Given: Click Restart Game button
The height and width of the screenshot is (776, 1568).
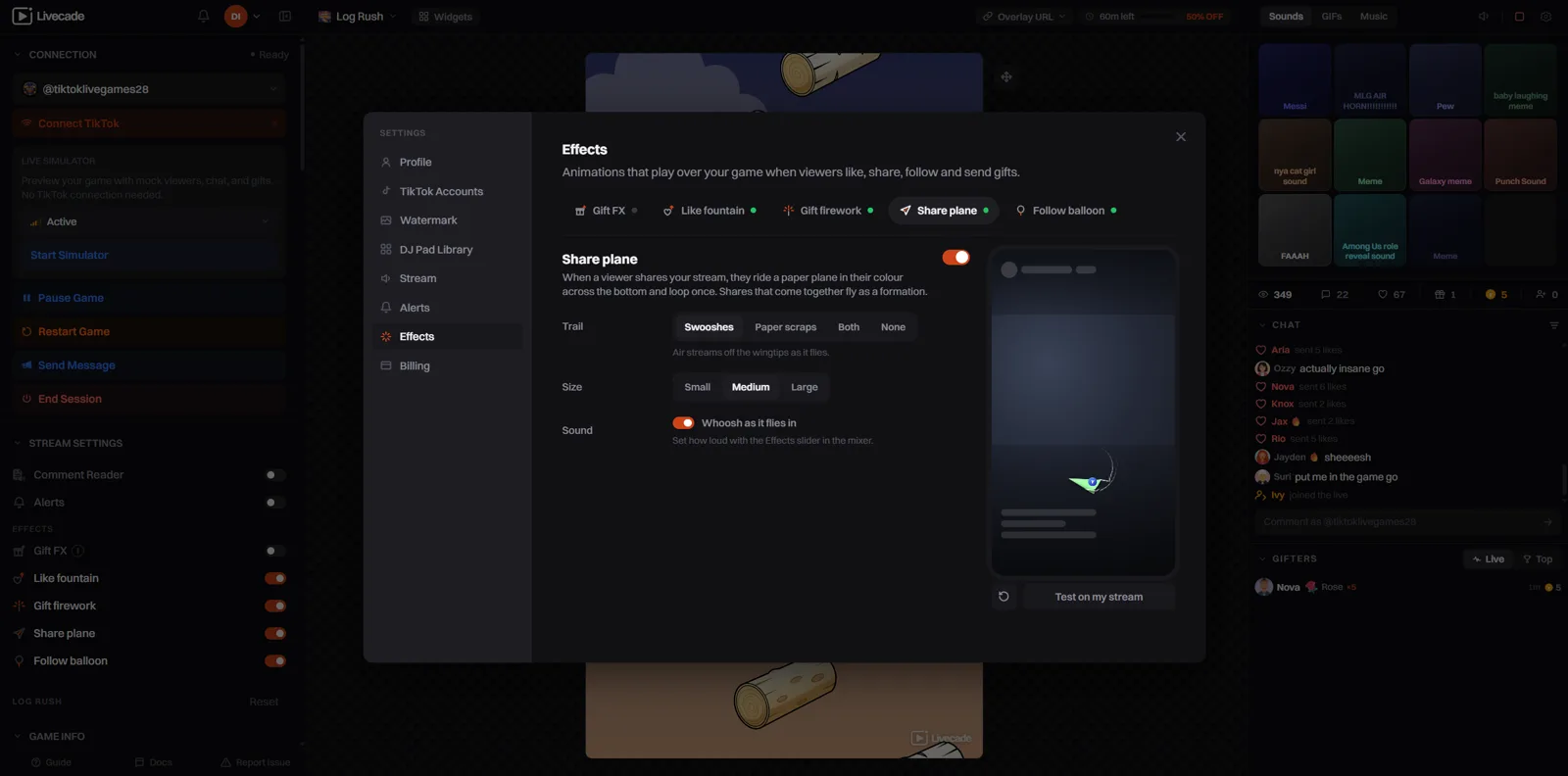Looking at the screenshot, I should (x=150, y=331).
